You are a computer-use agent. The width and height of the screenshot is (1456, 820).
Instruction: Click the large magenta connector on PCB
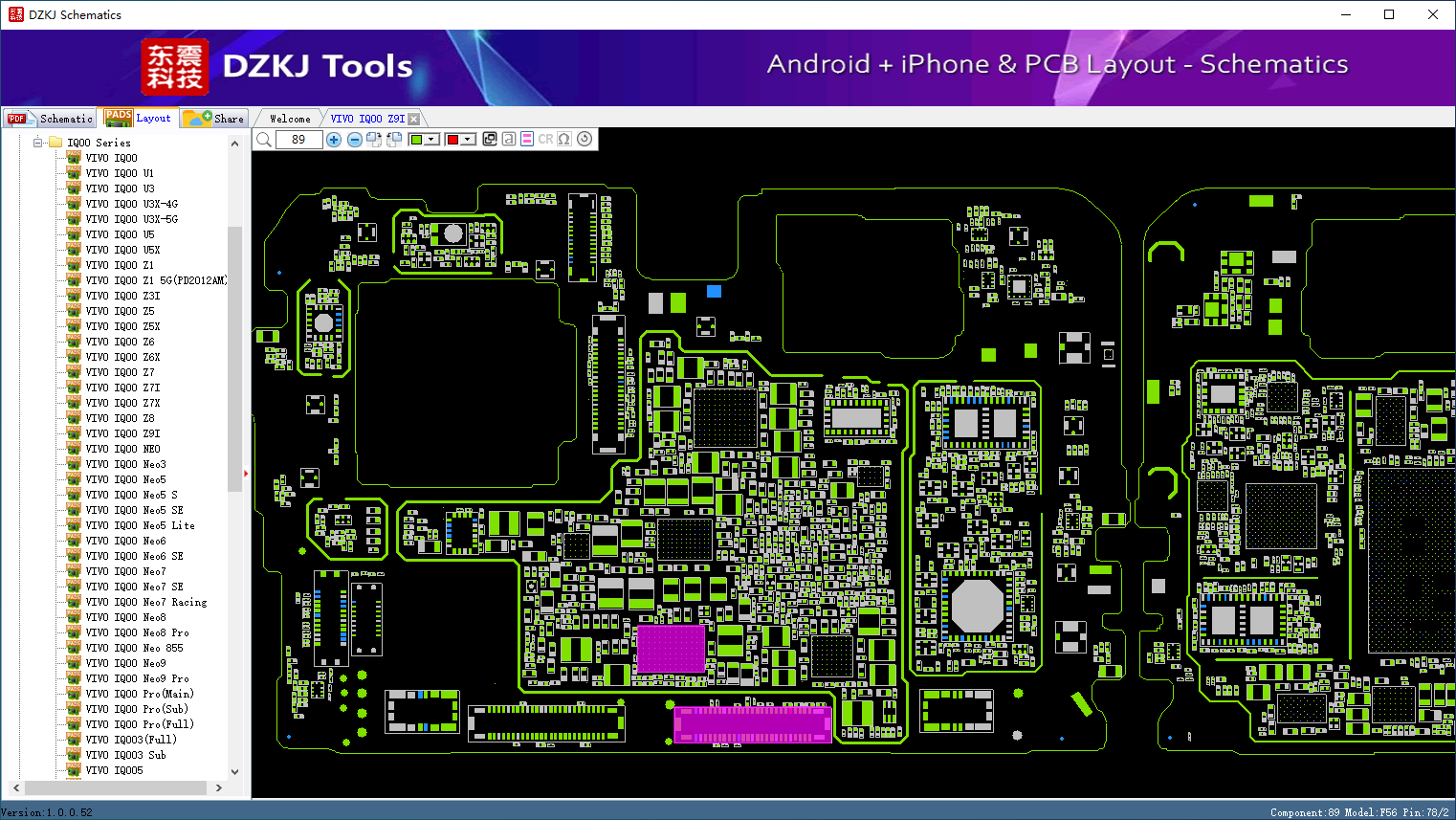click(x=753, y=724)
